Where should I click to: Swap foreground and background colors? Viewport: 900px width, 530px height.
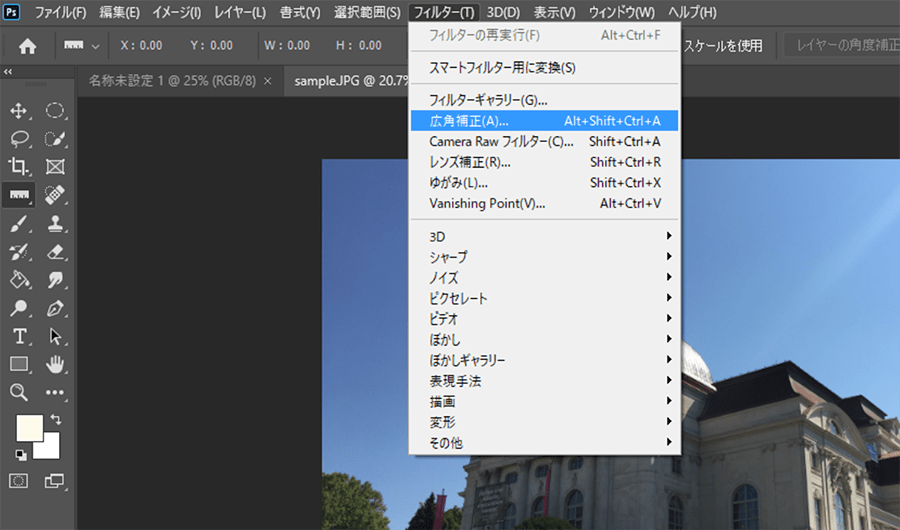(x=56, y=420)
